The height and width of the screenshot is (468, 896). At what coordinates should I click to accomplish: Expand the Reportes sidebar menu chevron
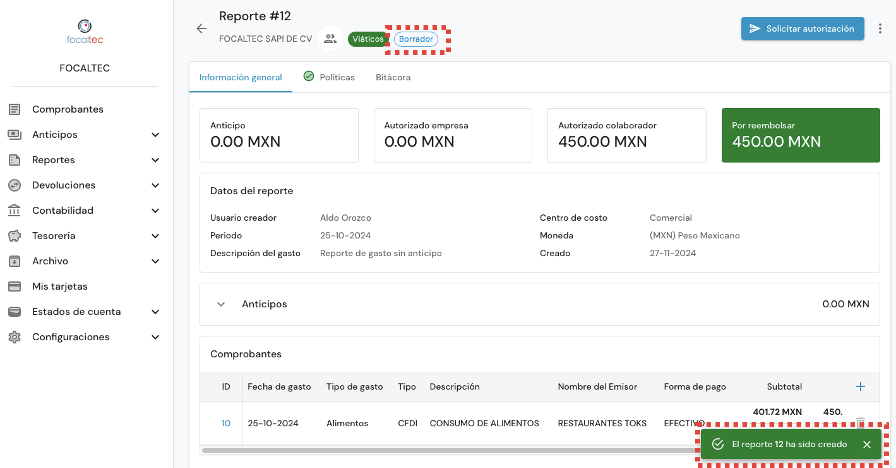coord(155,160)
